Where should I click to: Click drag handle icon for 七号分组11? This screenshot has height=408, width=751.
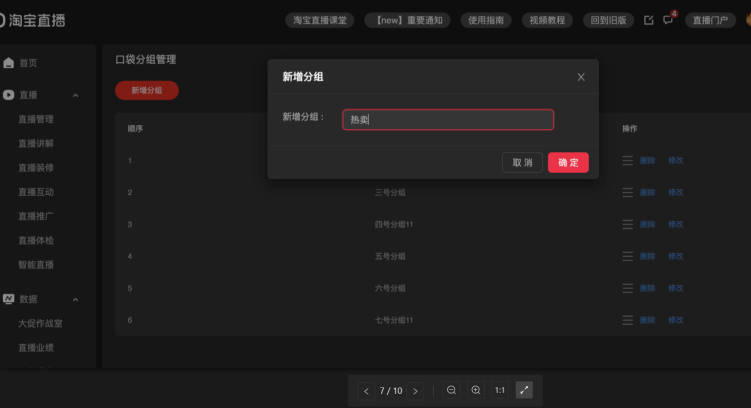pos(627,320)
